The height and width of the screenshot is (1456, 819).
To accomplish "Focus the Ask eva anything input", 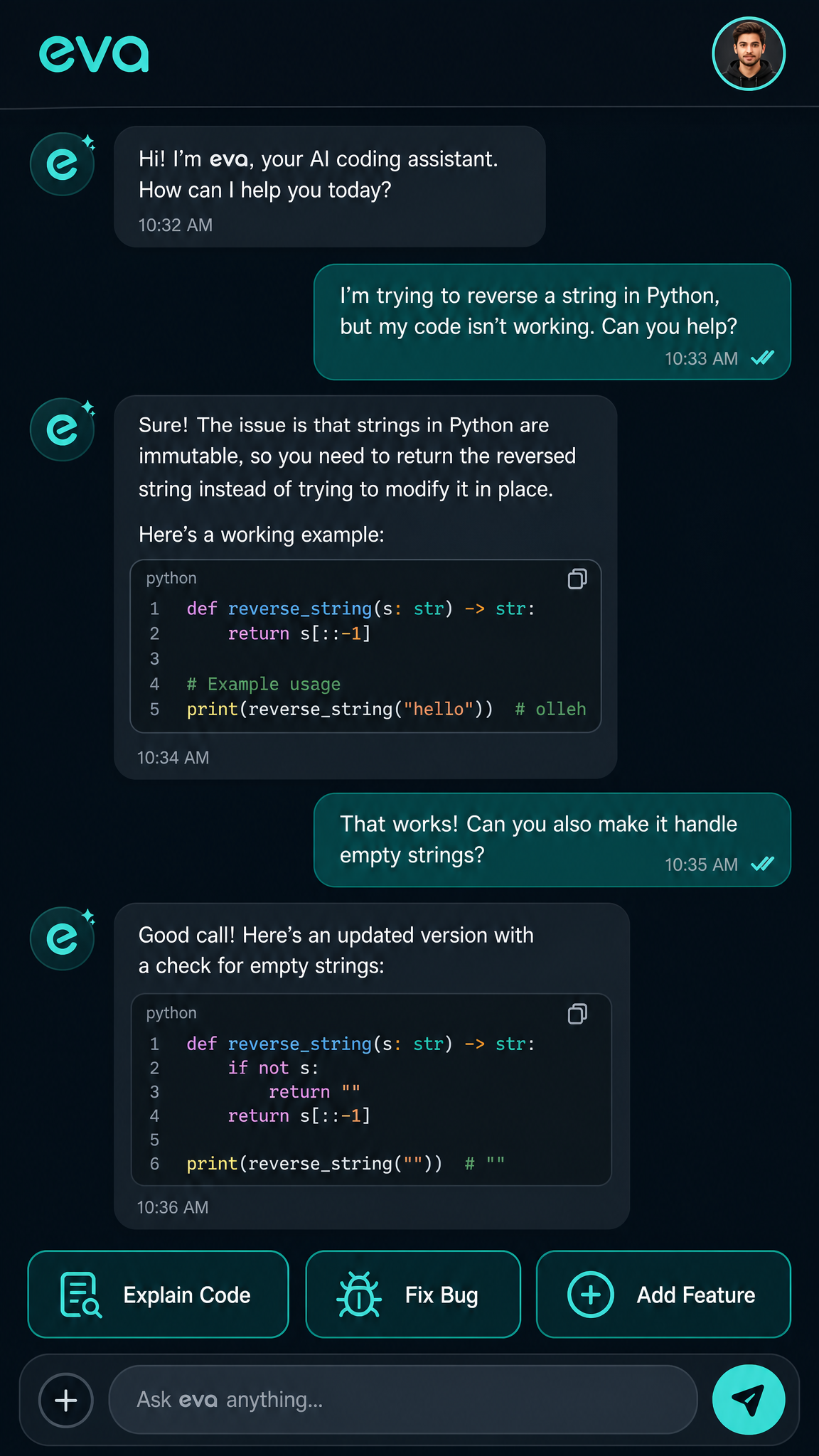I will coord(402,1400).
